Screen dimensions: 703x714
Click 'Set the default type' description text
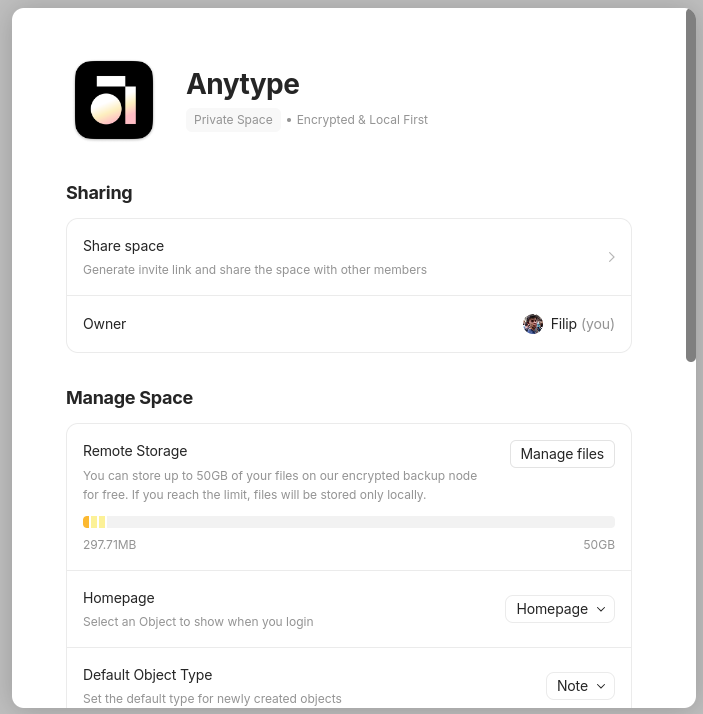[212, 699]
